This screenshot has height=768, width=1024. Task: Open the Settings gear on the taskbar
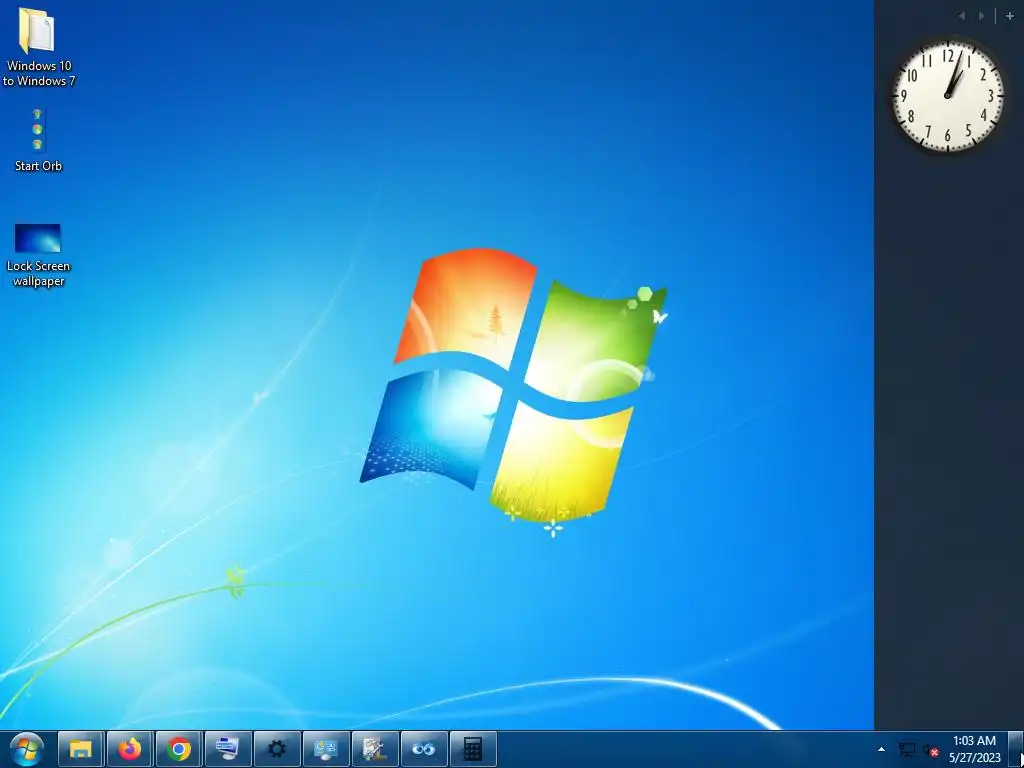pyautogui.click(x=277, y=749)
